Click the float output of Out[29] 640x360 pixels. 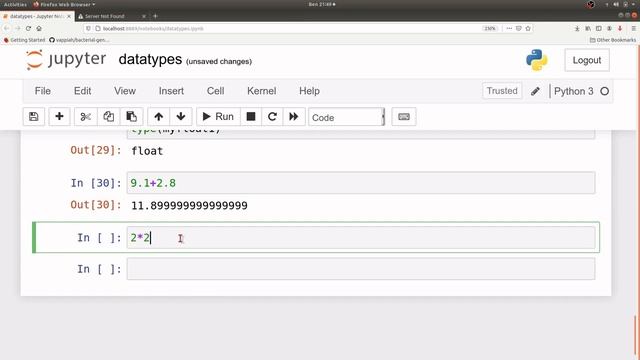click(x=147, y=151)
